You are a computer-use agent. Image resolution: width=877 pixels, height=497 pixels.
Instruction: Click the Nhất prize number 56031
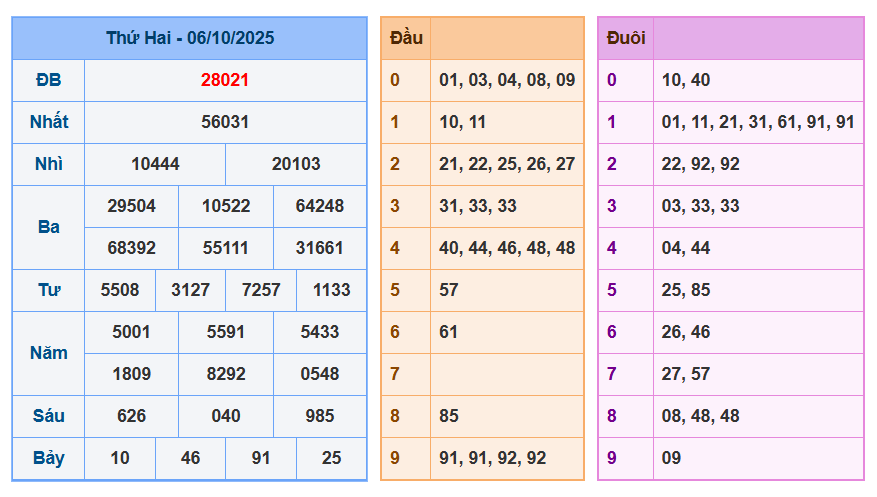click(x=225, y=122)
